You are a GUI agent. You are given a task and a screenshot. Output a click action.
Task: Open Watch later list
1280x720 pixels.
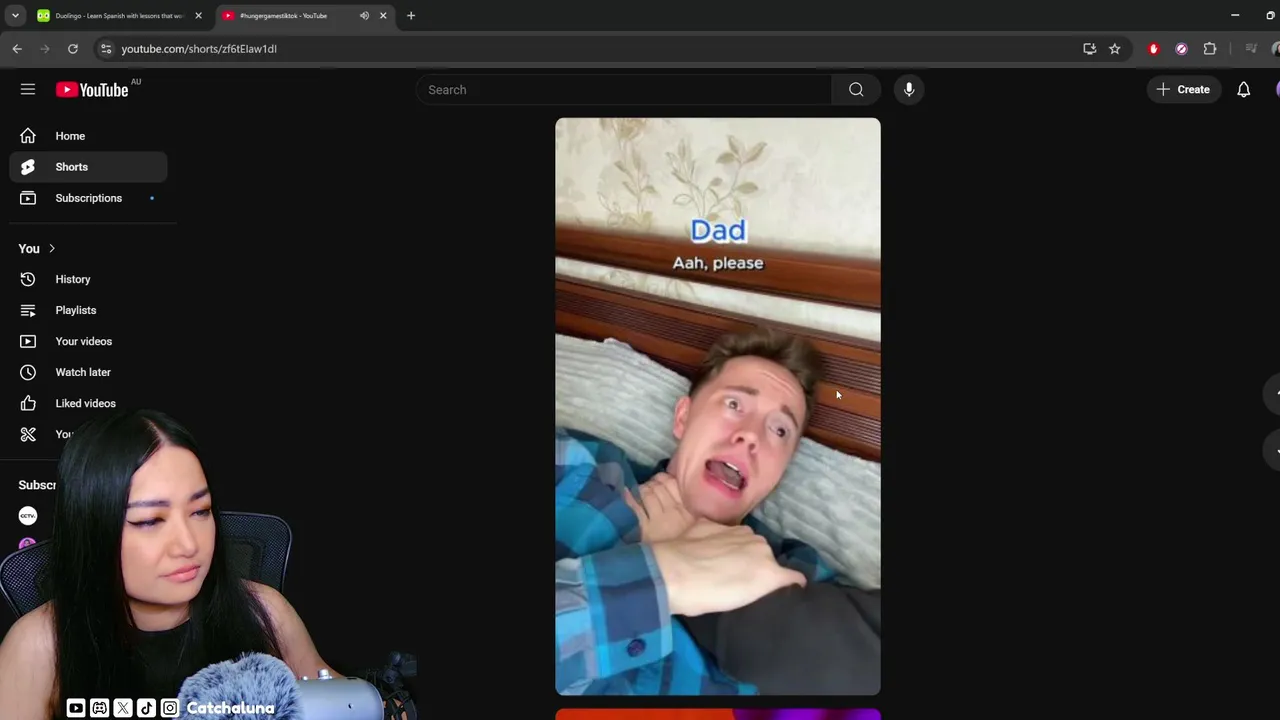(x=88, y=372)
